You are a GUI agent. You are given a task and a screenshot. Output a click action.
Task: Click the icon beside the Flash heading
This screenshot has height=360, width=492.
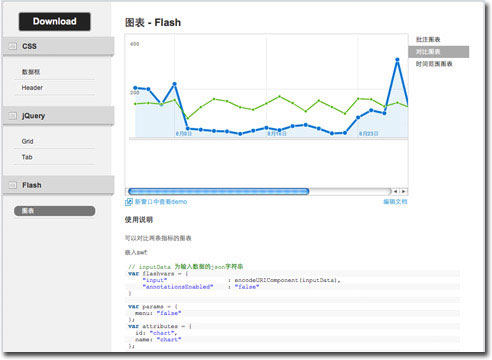[x=13, y=185]
